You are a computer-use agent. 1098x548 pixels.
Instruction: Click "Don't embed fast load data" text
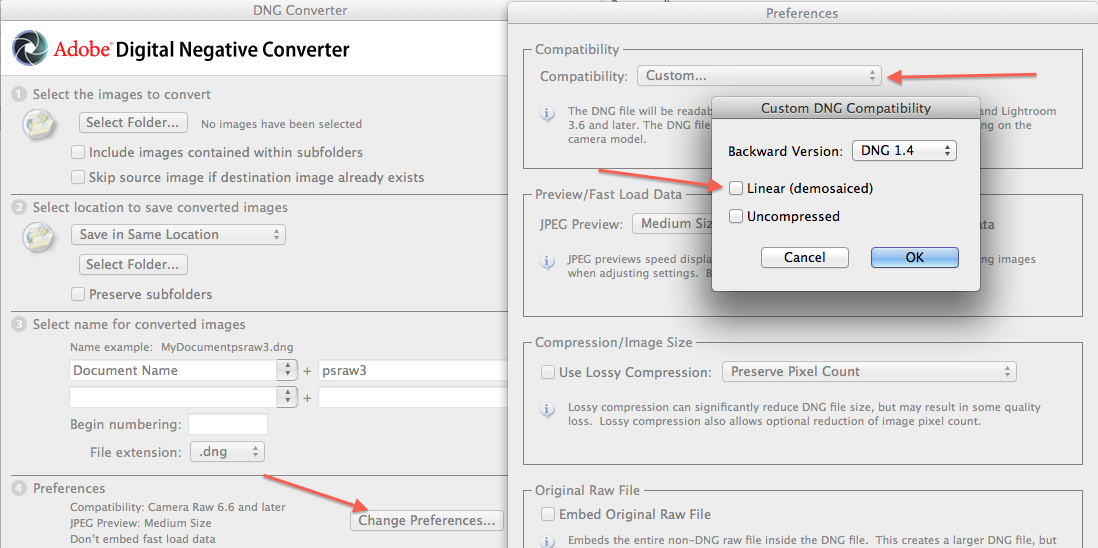143,539
